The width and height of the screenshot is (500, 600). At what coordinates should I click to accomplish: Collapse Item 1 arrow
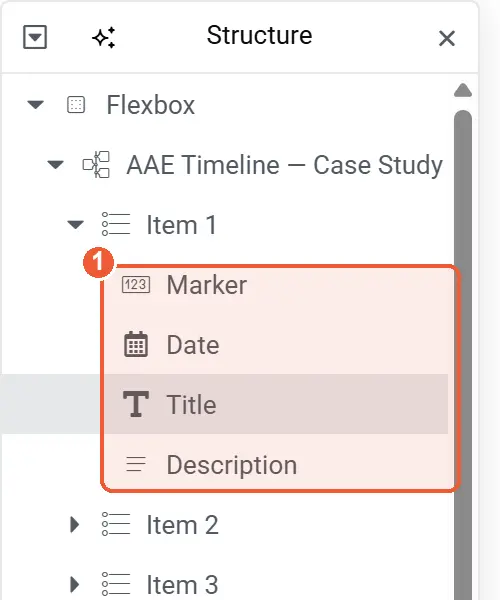tap(75, 225)
